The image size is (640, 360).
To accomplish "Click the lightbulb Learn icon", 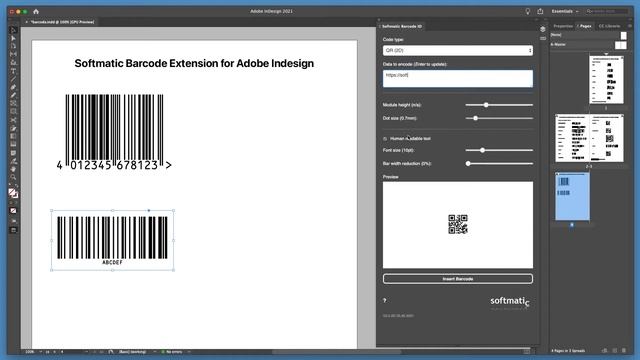I will (x=527, y=11).
